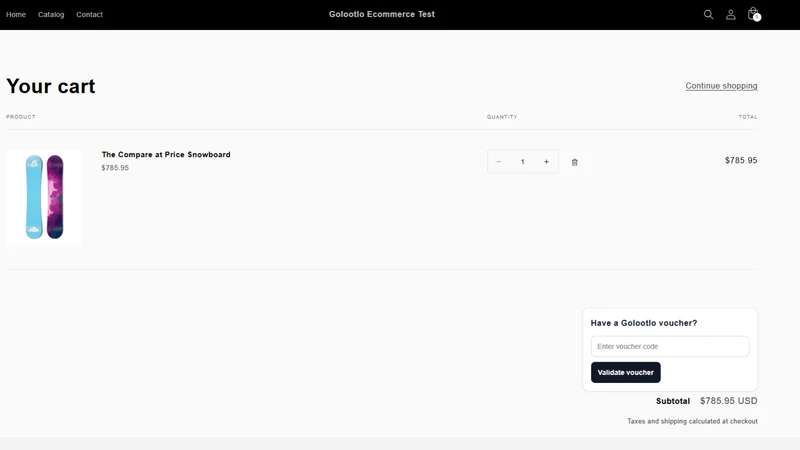Select the $785.95 price under product name
This screenshot has width=800, height=450.
[115, 168]
